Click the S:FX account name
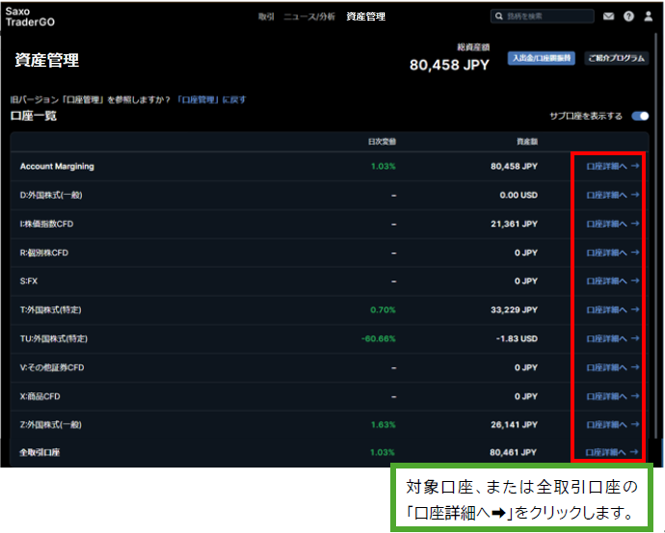This screenshot has width=665, height=533. click(x=28, y=281)
